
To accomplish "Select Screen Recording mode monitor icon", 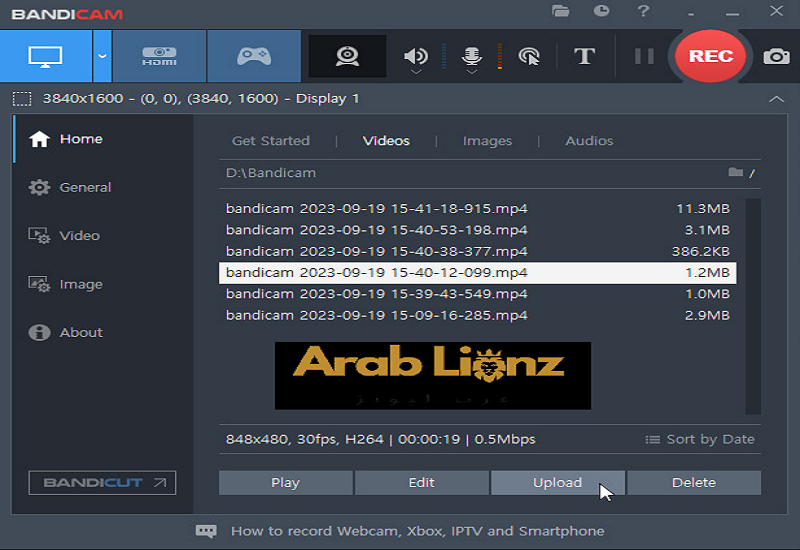I will pos(45,56).
